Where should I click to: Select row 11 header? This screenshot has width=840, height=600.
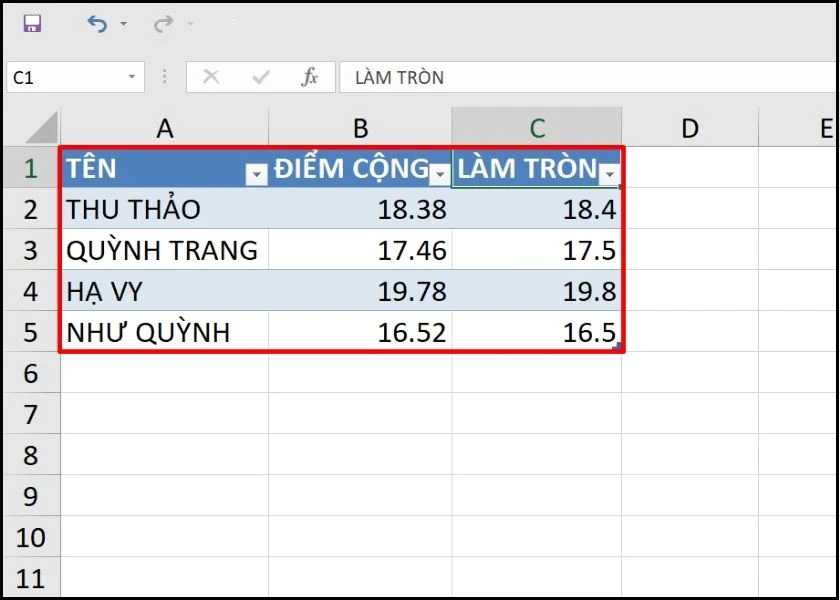point(31,578)
